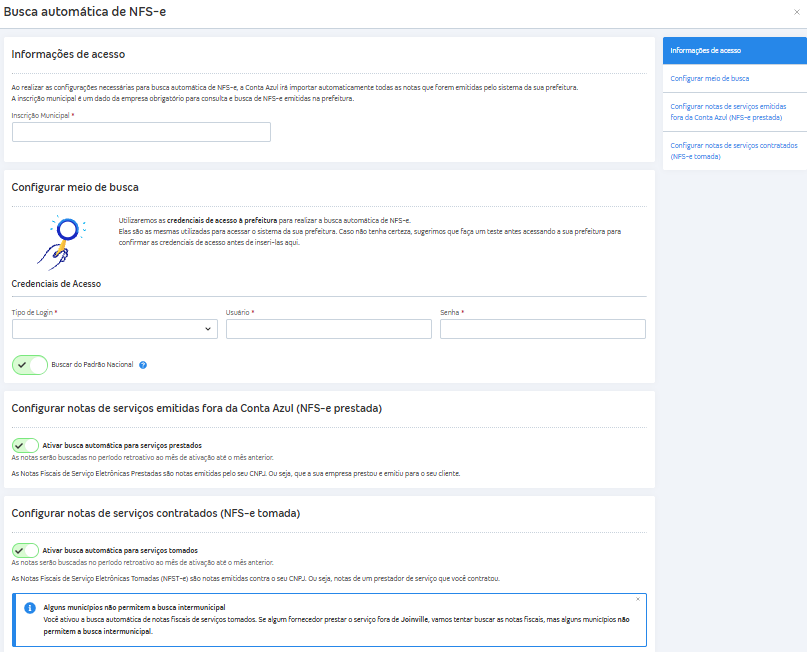Open the NFS-e prestada configuration link

pos(734,112)
